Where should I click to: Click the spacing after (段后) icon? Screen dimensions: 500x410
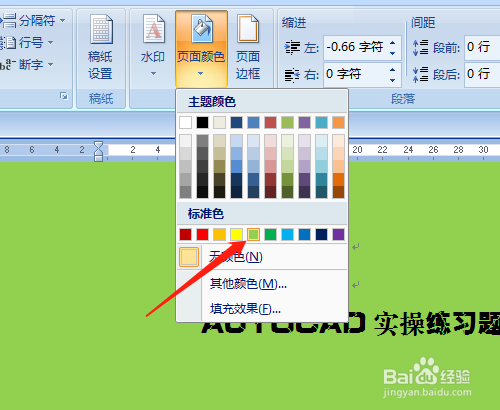(420, 74)
